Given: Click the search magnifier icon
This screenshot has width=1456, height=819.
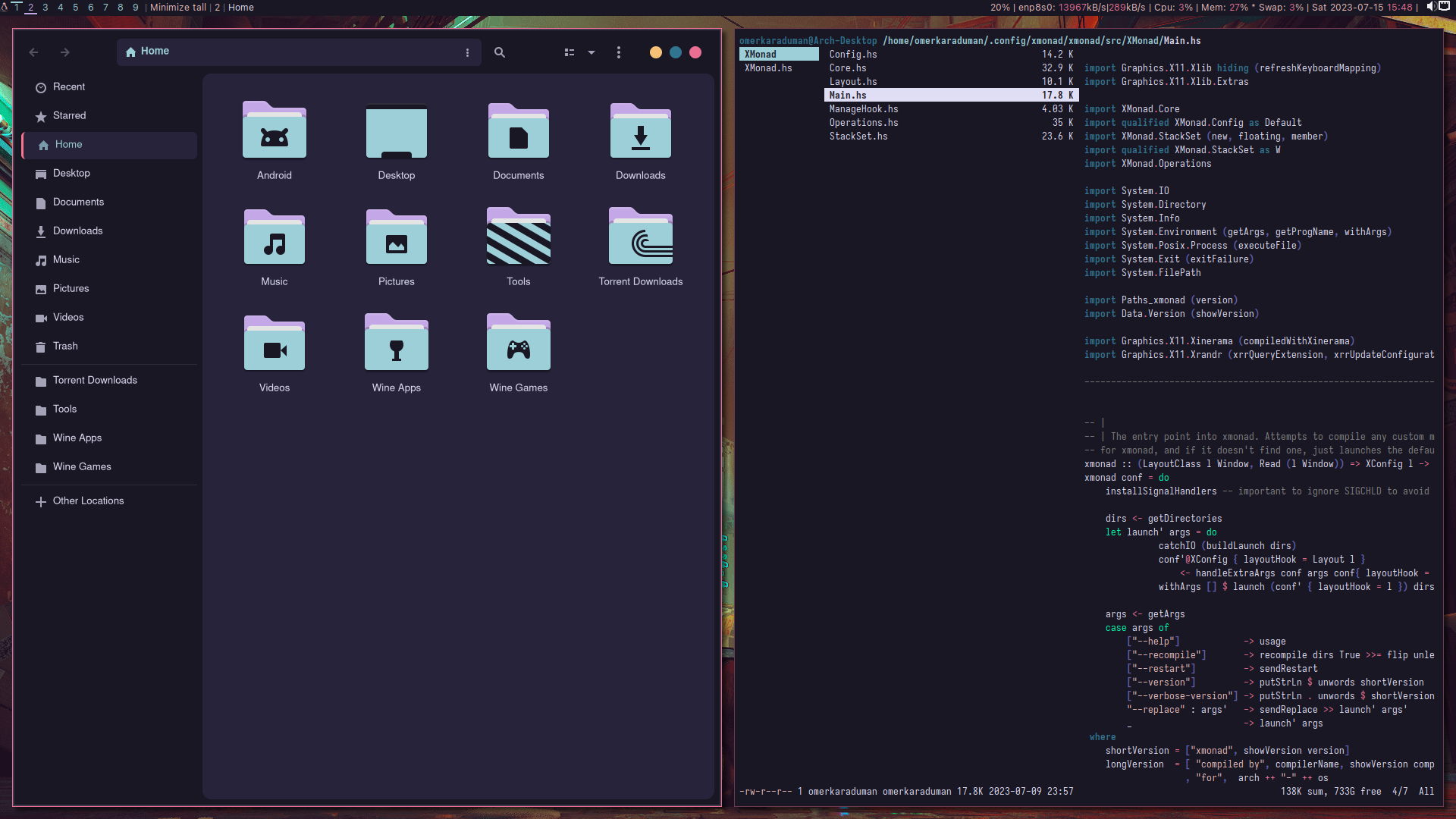Looking at the screenshot, I should [x=500, y=52].
